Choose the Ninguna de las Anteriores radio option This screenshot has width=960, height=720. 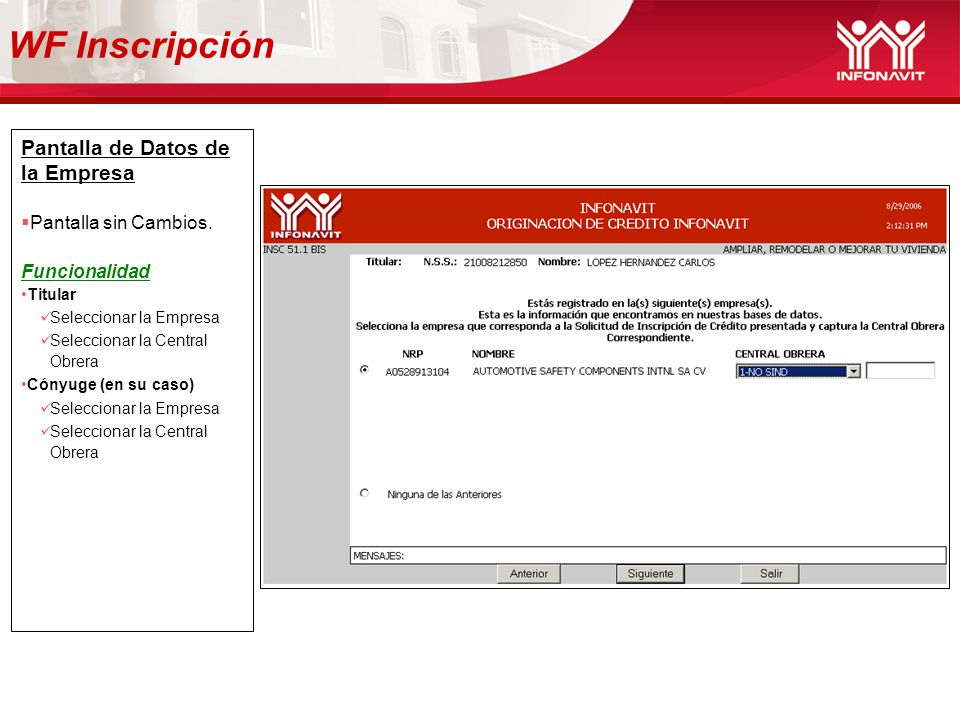pos(364,493)
